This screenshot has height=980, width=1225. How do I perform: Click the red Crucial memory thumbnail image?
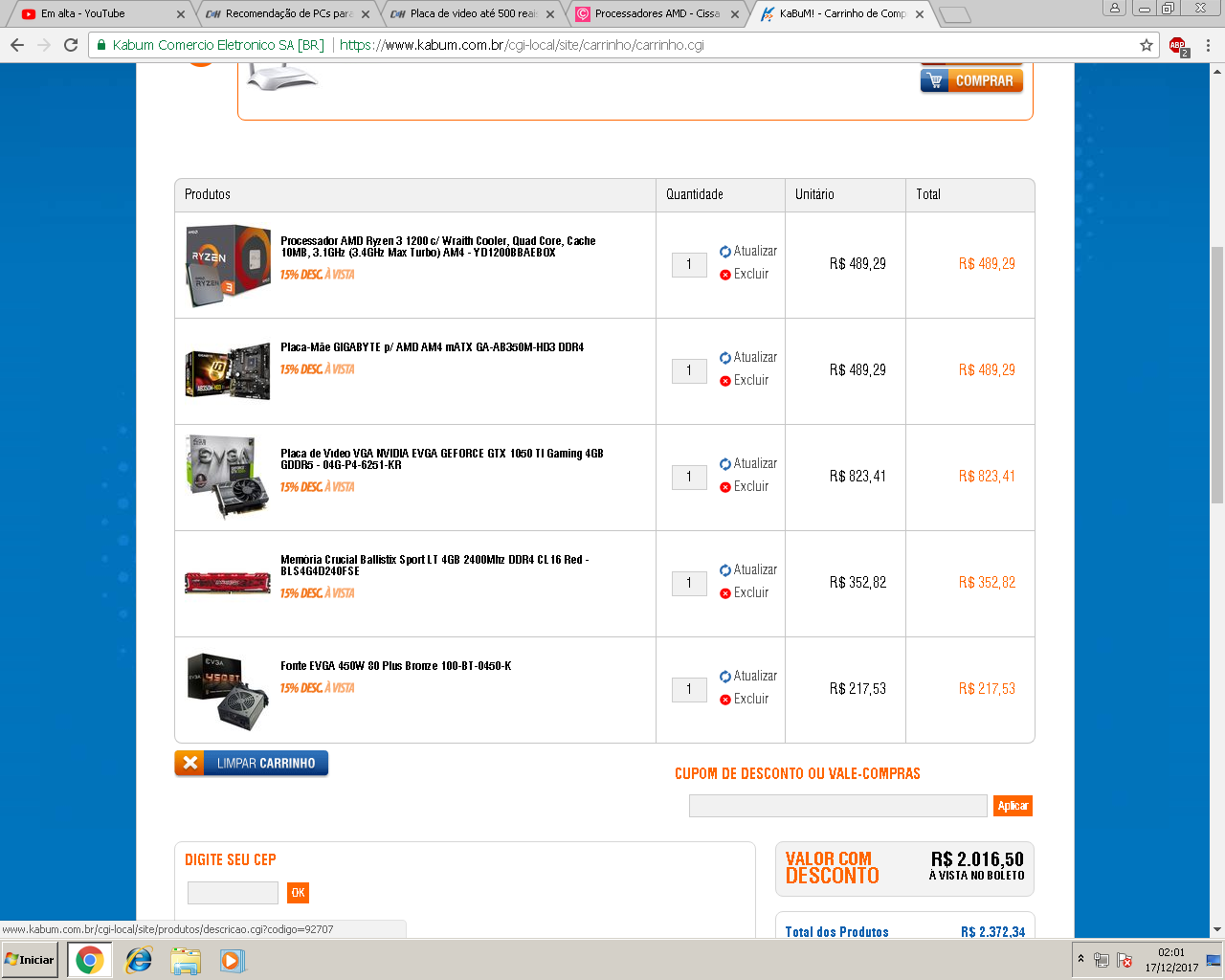[x=228, y=582]
